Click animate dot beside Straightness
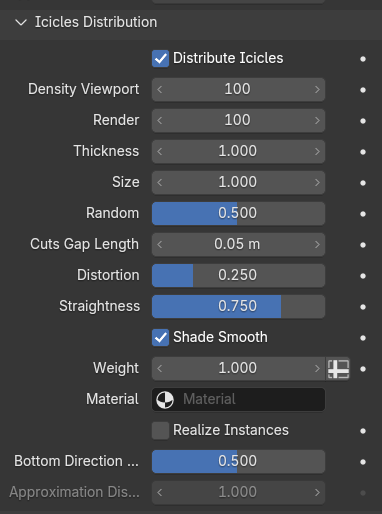The height and width of the screenshot is (514, 382). [x=363, y=307]
